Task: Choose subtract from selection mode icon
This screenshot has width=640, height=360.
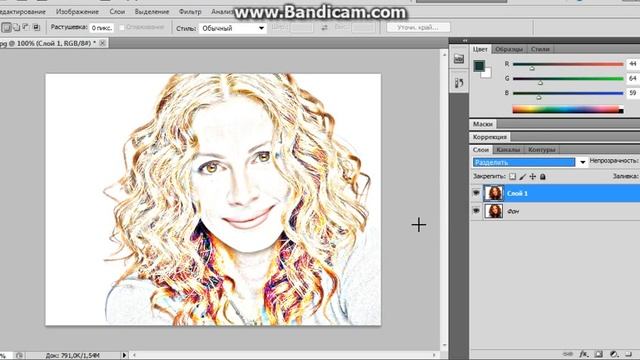Action: [x=26, y=27]
